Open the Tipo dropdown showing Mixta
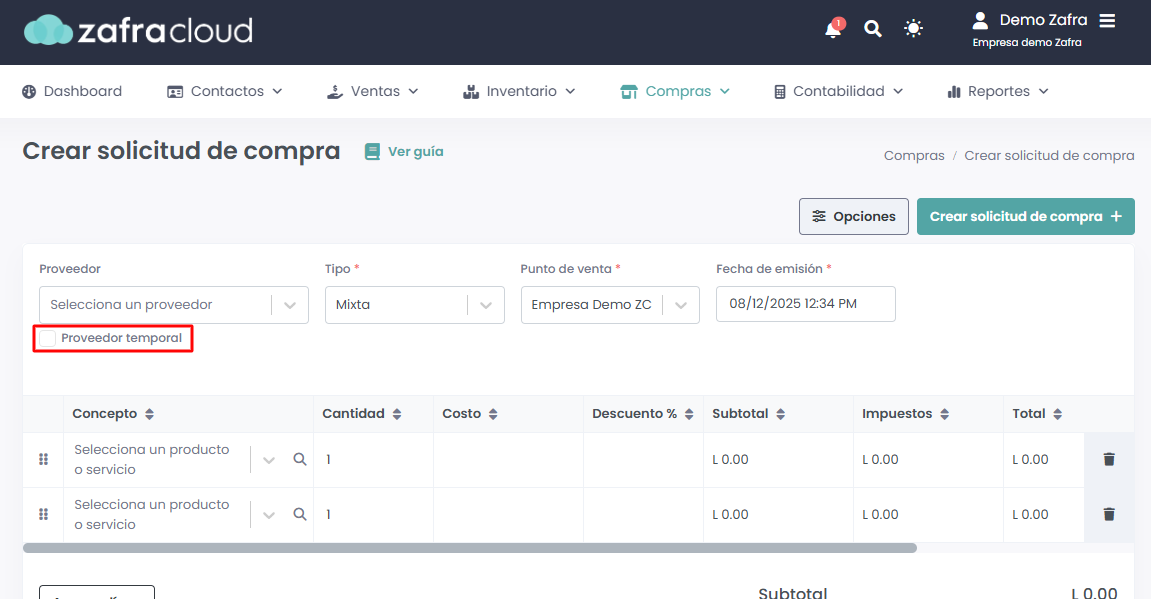 [415, 305]
